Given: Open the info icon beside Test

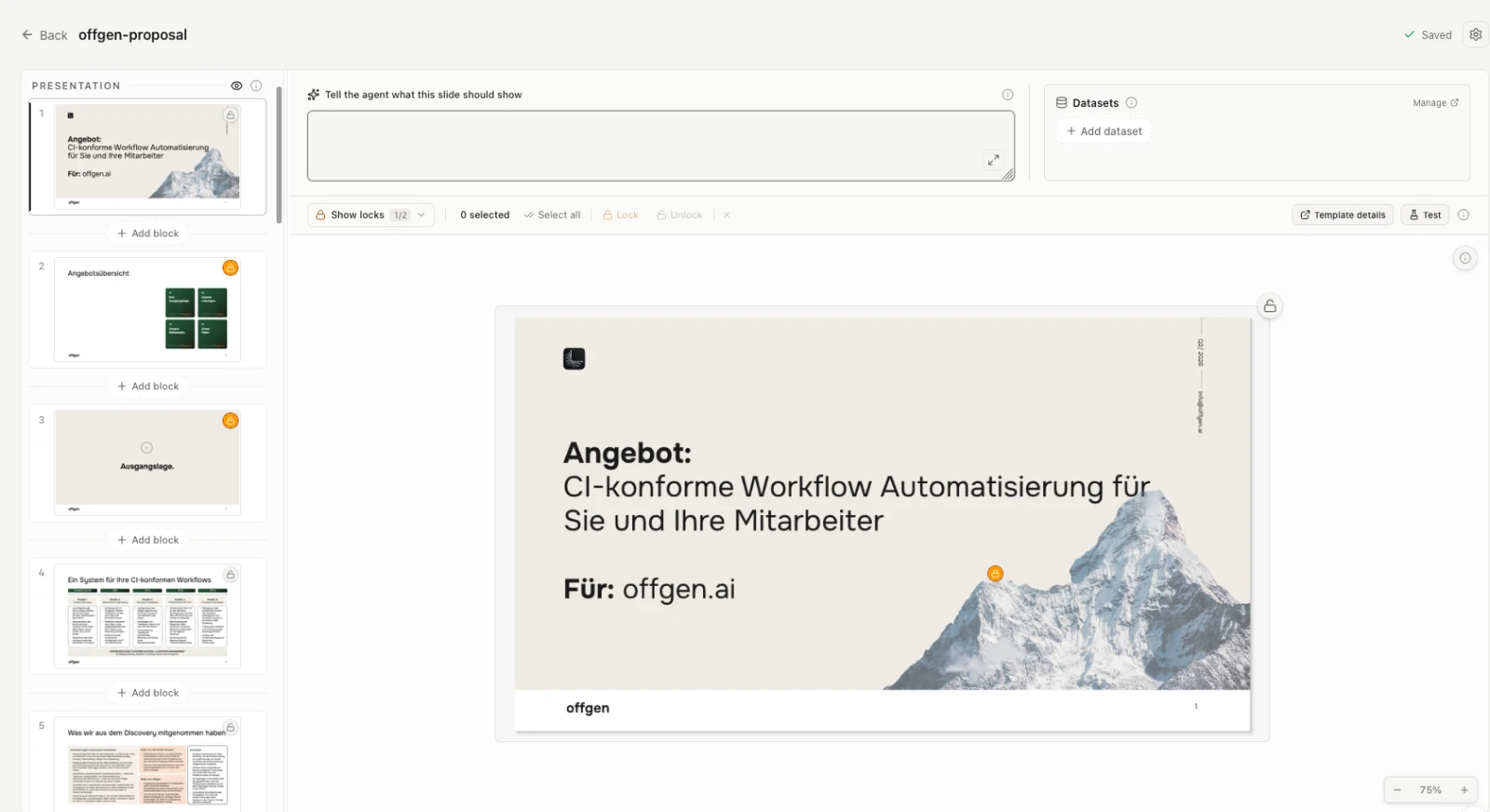Looking at the screenshot, I should pyautogui.click(x=1464, y=215).
